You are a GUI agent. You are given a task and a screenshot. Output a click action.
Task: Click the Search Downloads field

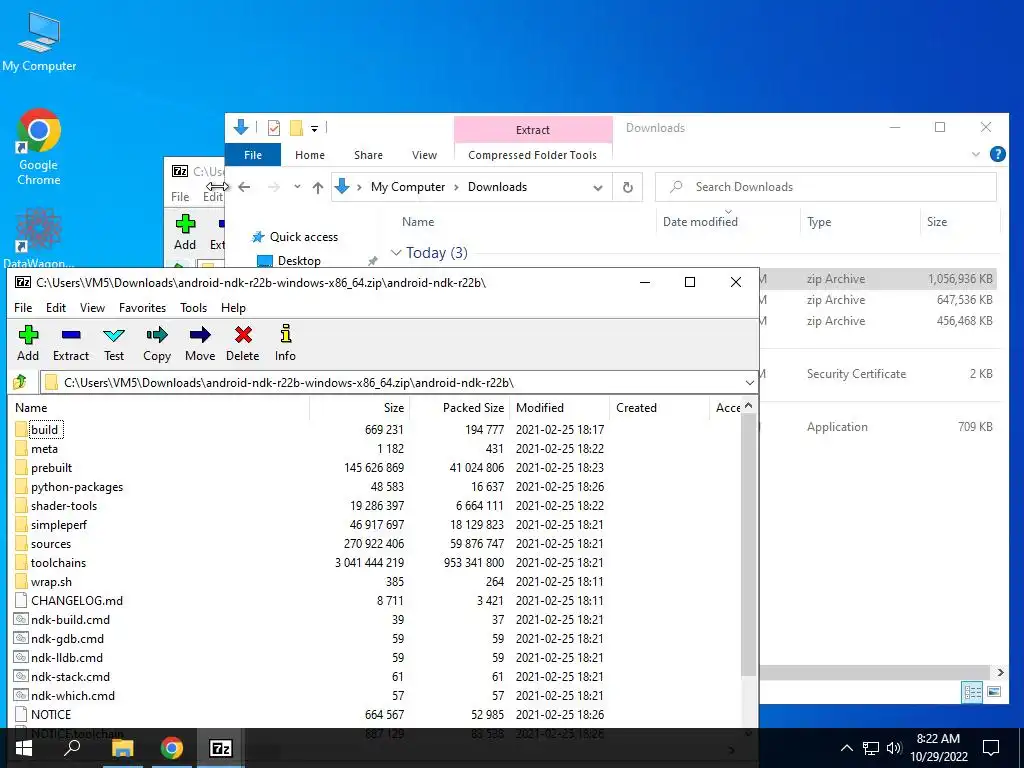(x=826, y=187)
